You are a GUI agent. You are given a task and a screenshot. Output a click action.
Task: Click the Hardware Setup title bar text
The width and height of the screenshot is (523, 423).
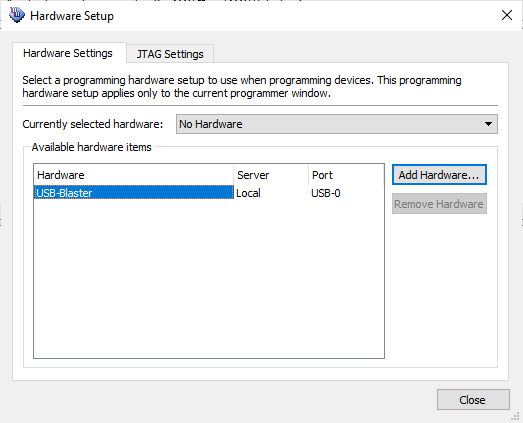click(x=72, y=16)
